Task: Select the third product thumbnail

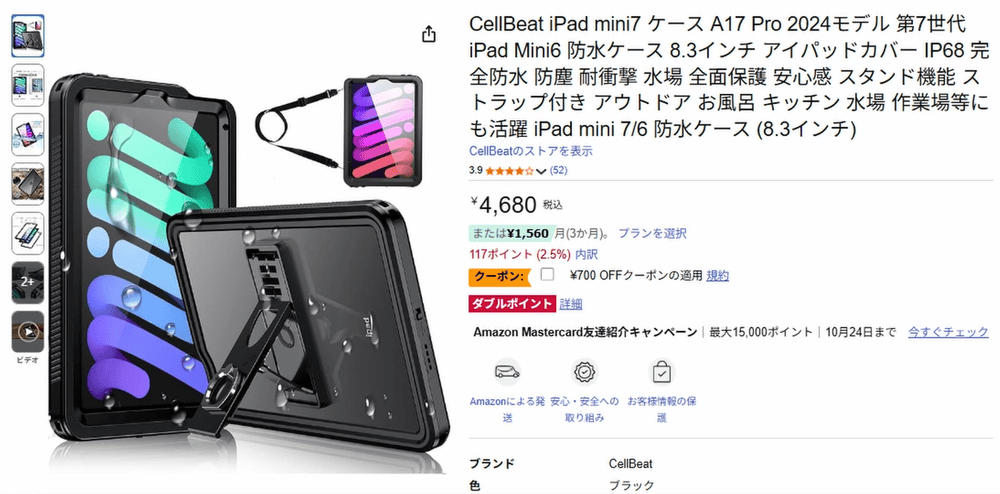Action: click(27, 134)
